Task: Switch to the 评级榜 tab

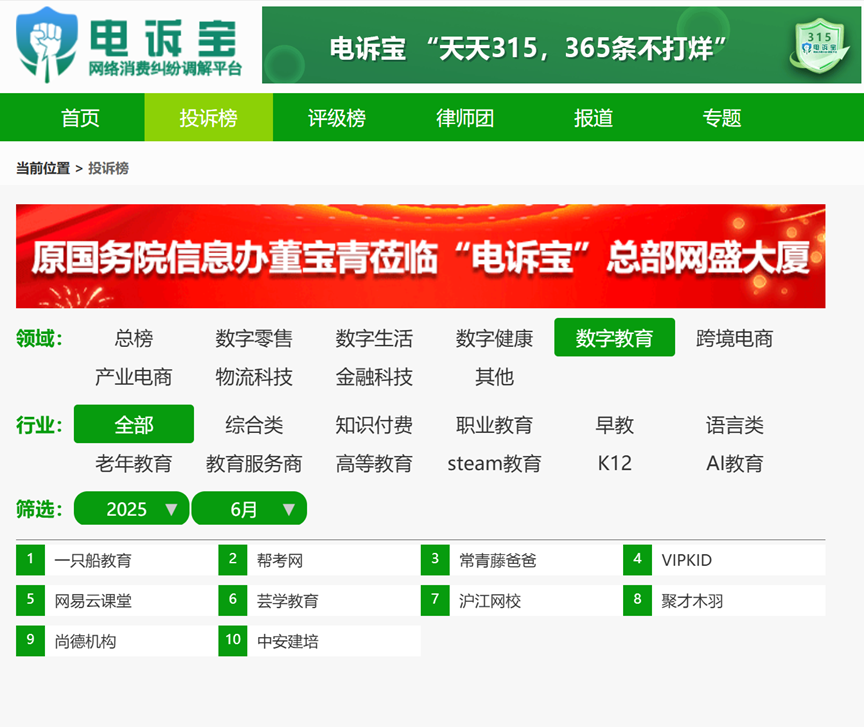Action: point(337,117)
